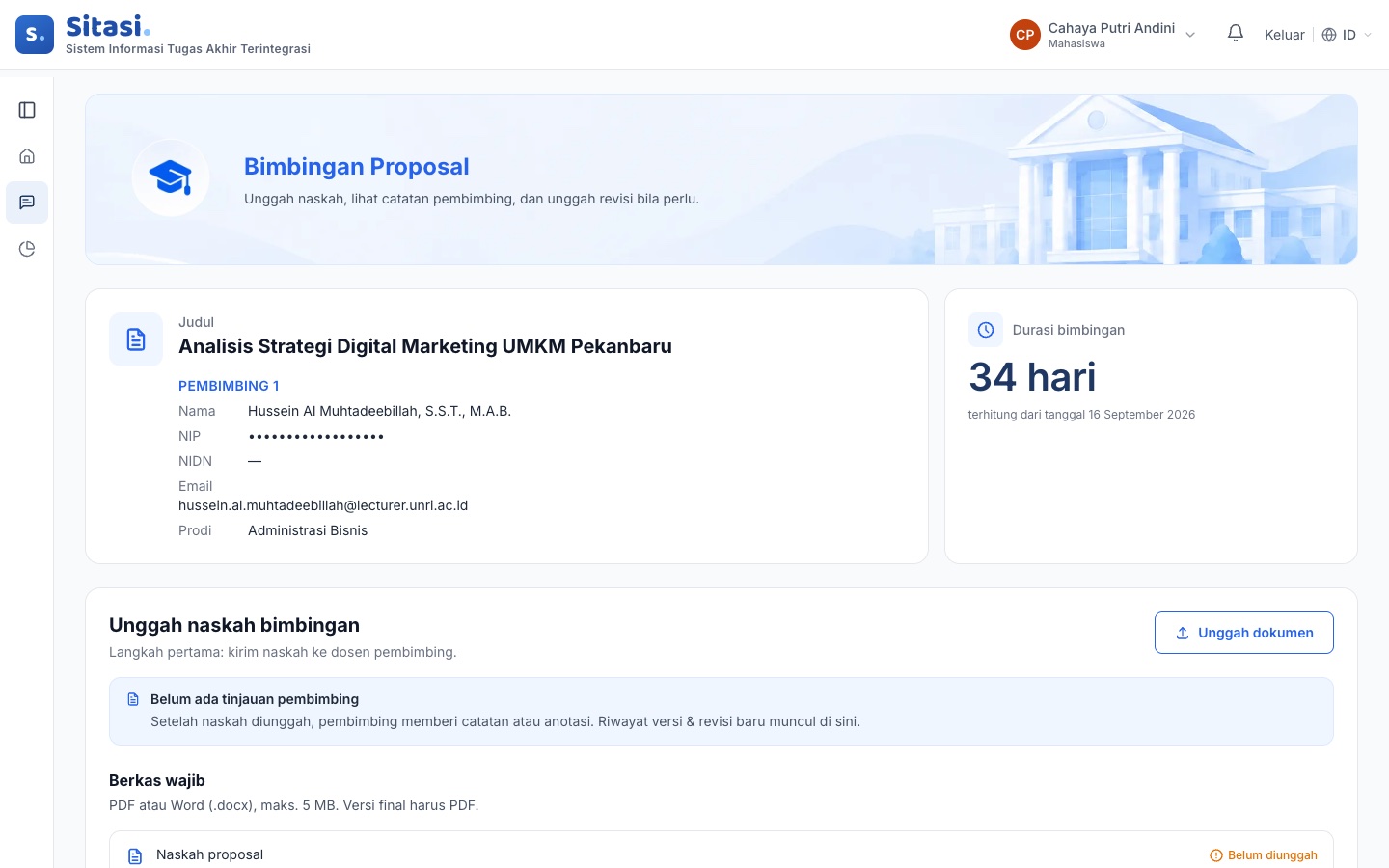The image size is (1389, 868).
Task: Click the masked NIP dots
Action: coord(316,437)
